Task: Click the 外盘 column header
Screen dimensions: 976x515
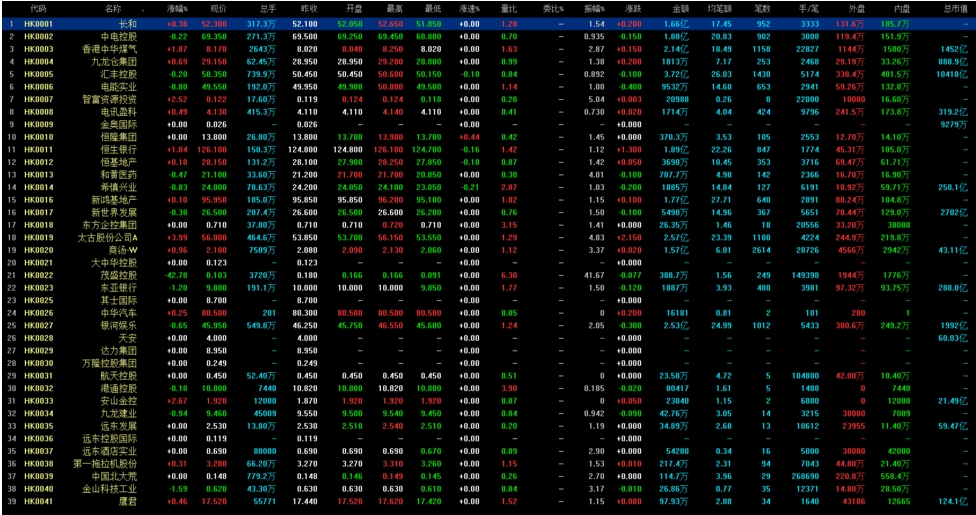Action: (x=856, y=9)
